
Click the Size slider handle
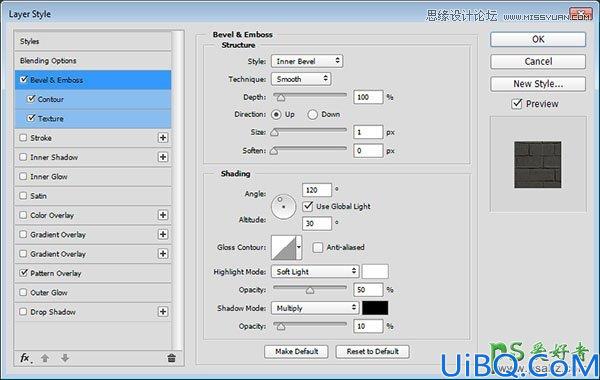tap(274, 133)
